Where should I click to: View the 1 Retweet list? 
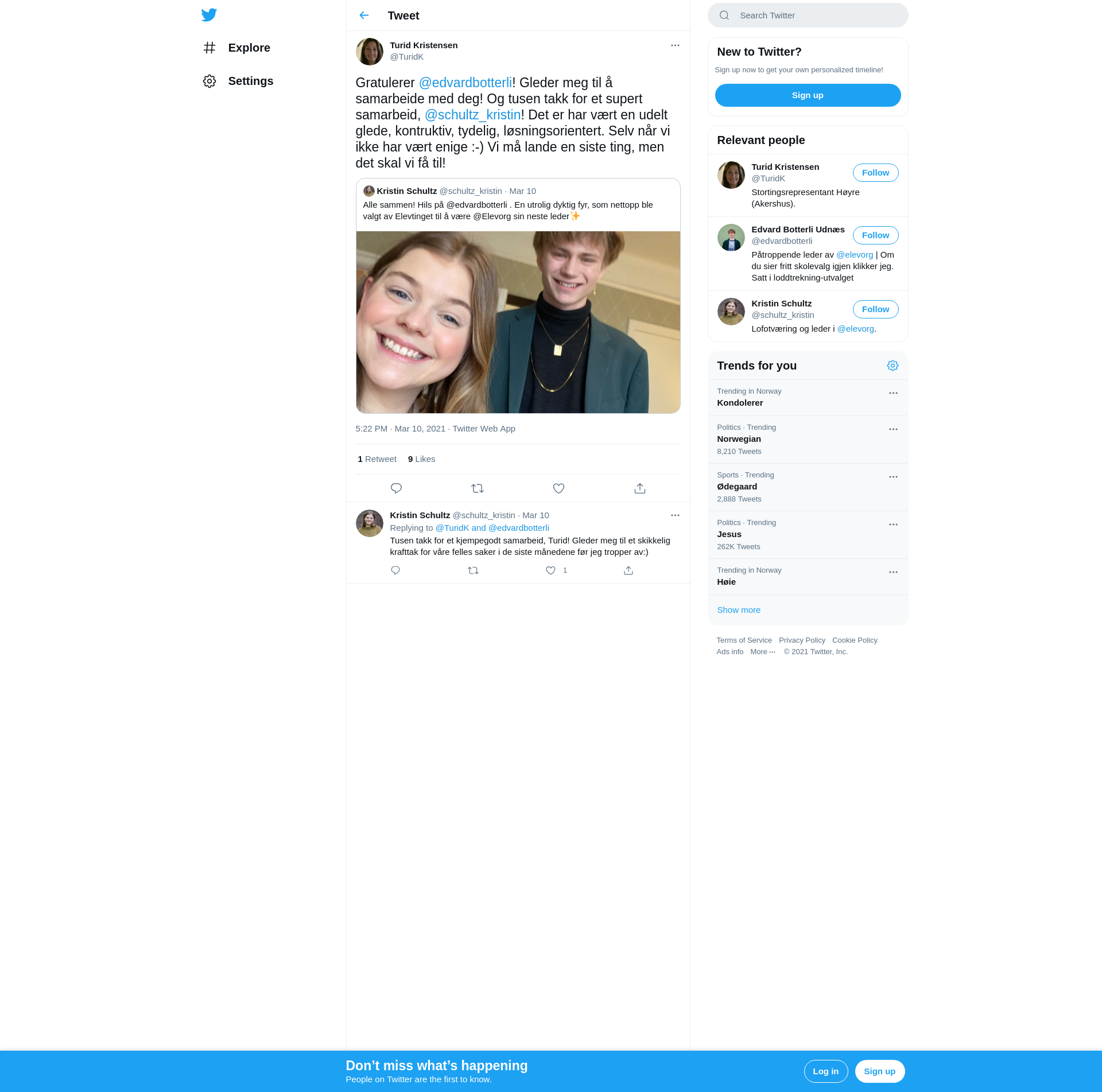tap(377, 459)
